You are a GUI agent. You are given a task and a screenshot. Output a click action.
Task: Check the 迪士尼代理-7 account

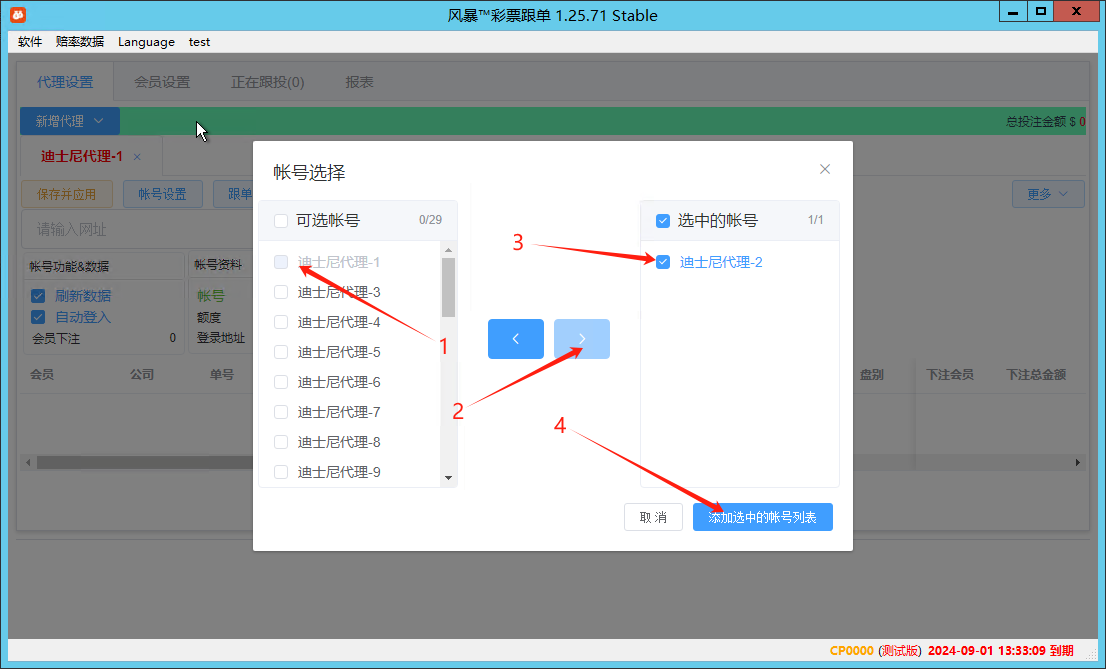point(281,412)
